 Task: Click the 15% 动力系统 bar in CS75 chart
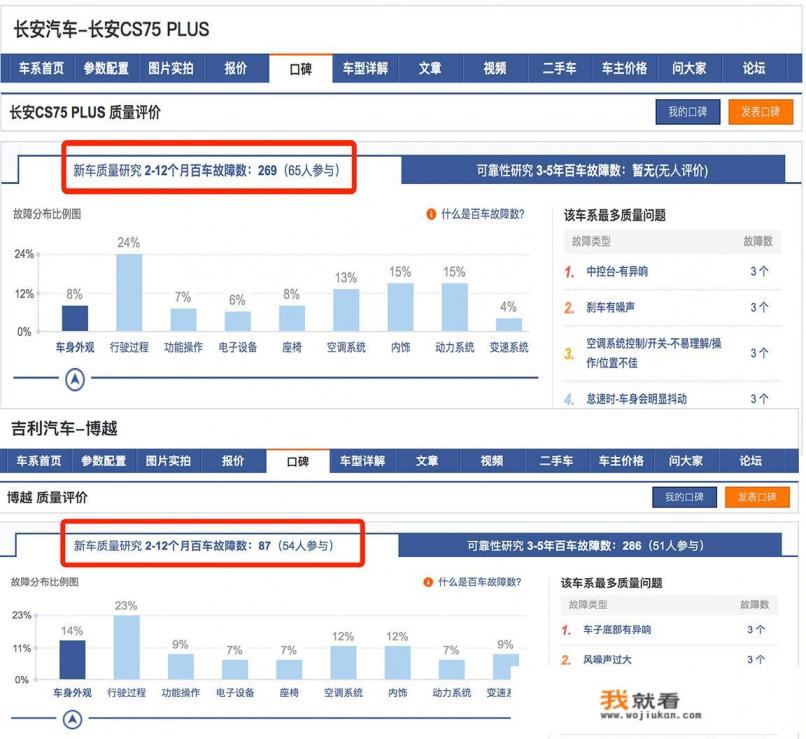coord(455,307)
